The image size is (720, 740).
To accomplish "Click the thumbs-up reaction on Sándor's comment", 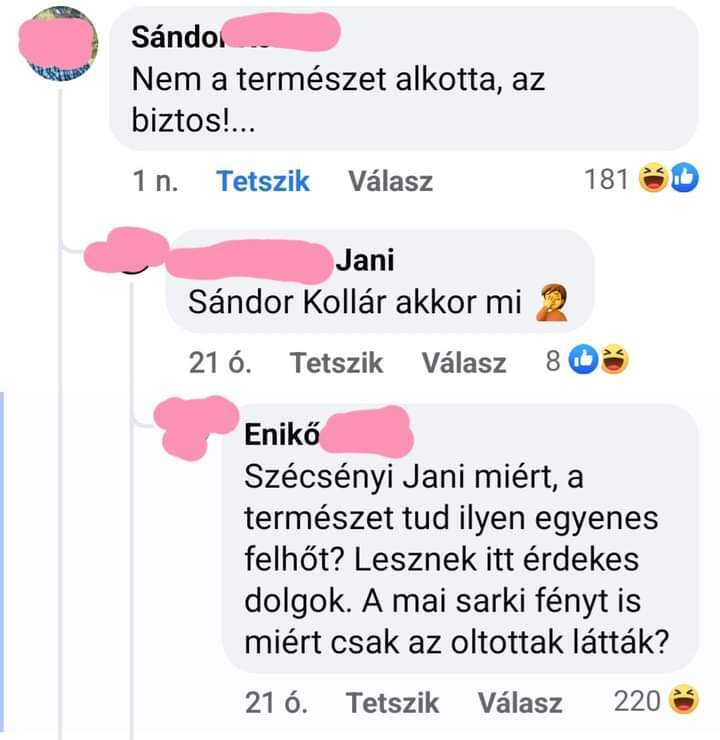I will [684, 177].
